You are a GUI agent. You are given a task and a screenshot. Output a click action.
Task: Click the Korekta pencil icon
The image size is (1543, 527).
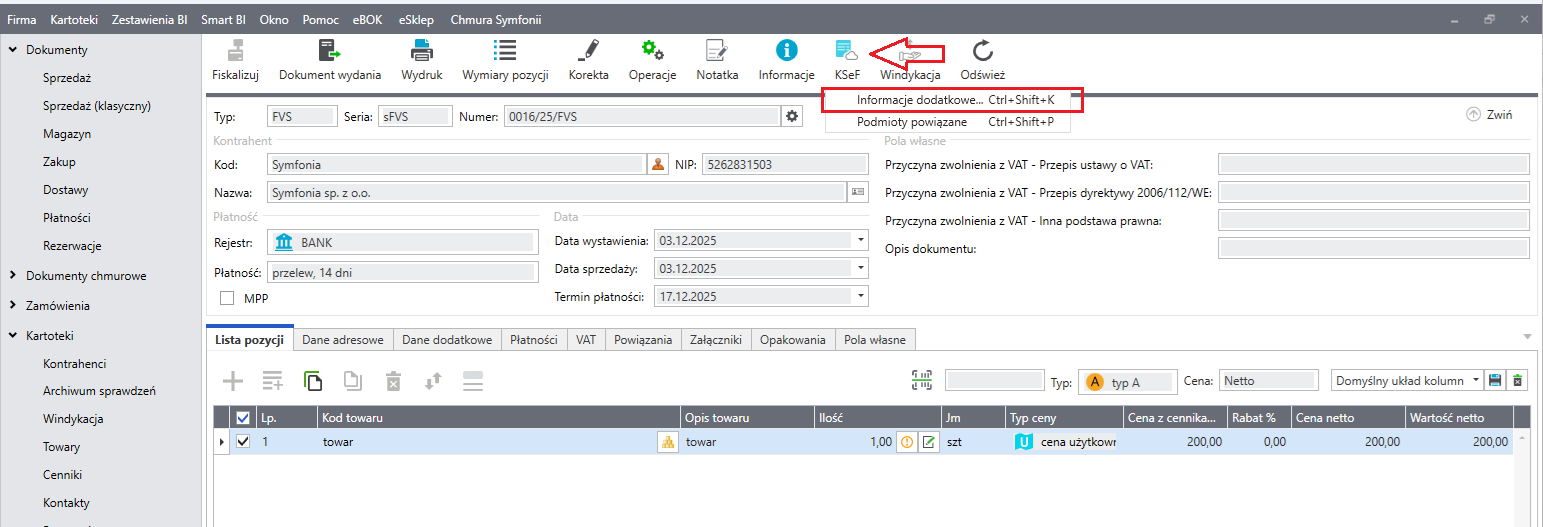click(588, 51)
